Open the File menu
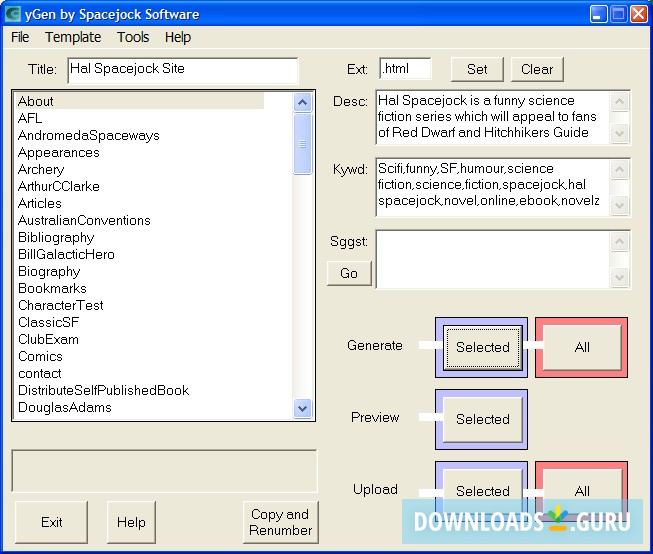This screenshot has width=653, height=554. click(20, 37)
